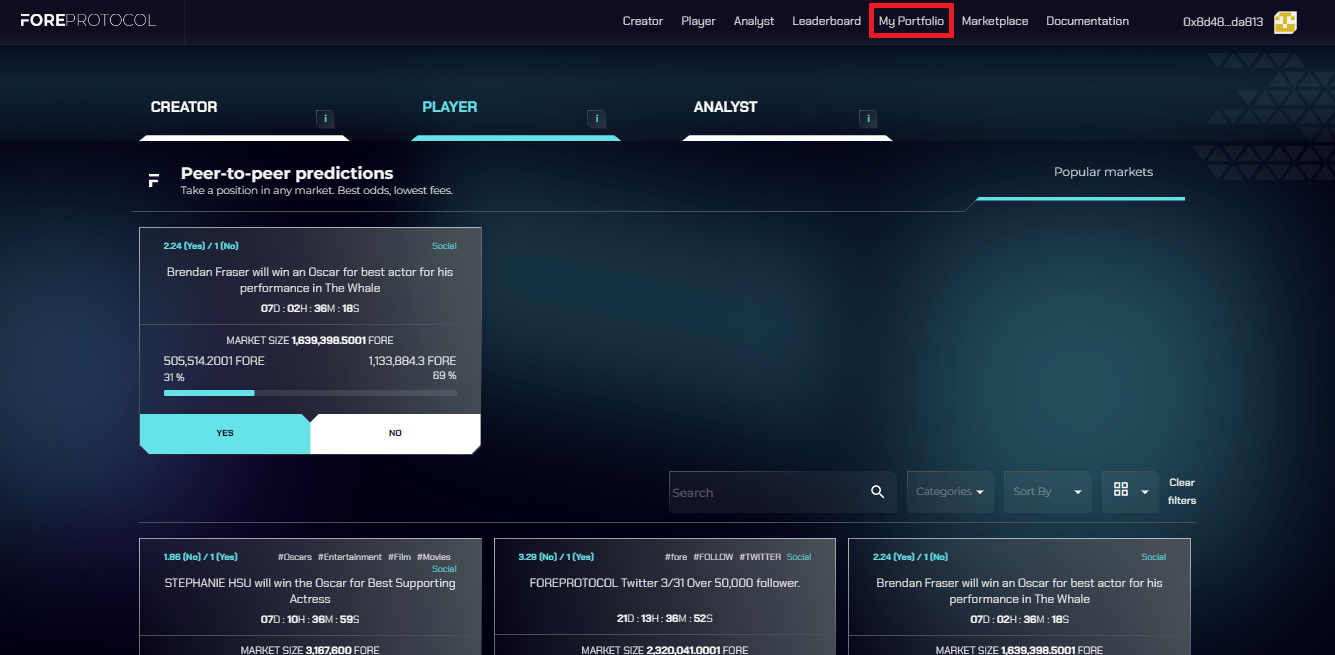Select NO on the featured Brendan Fraser market
The height and width of the screenshot is (655, 1335).
pyautogui.click(x=395, y=433)
